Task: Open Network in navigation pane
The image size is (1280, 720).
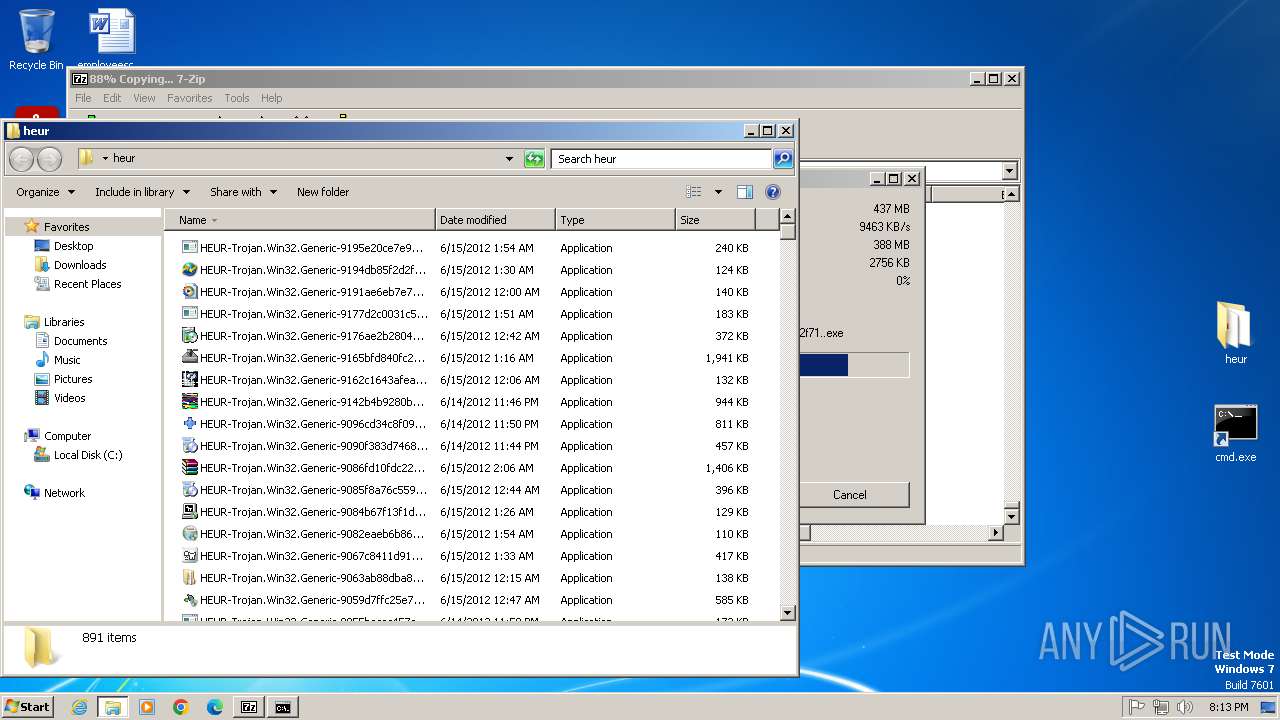Action: coord(64,493)
